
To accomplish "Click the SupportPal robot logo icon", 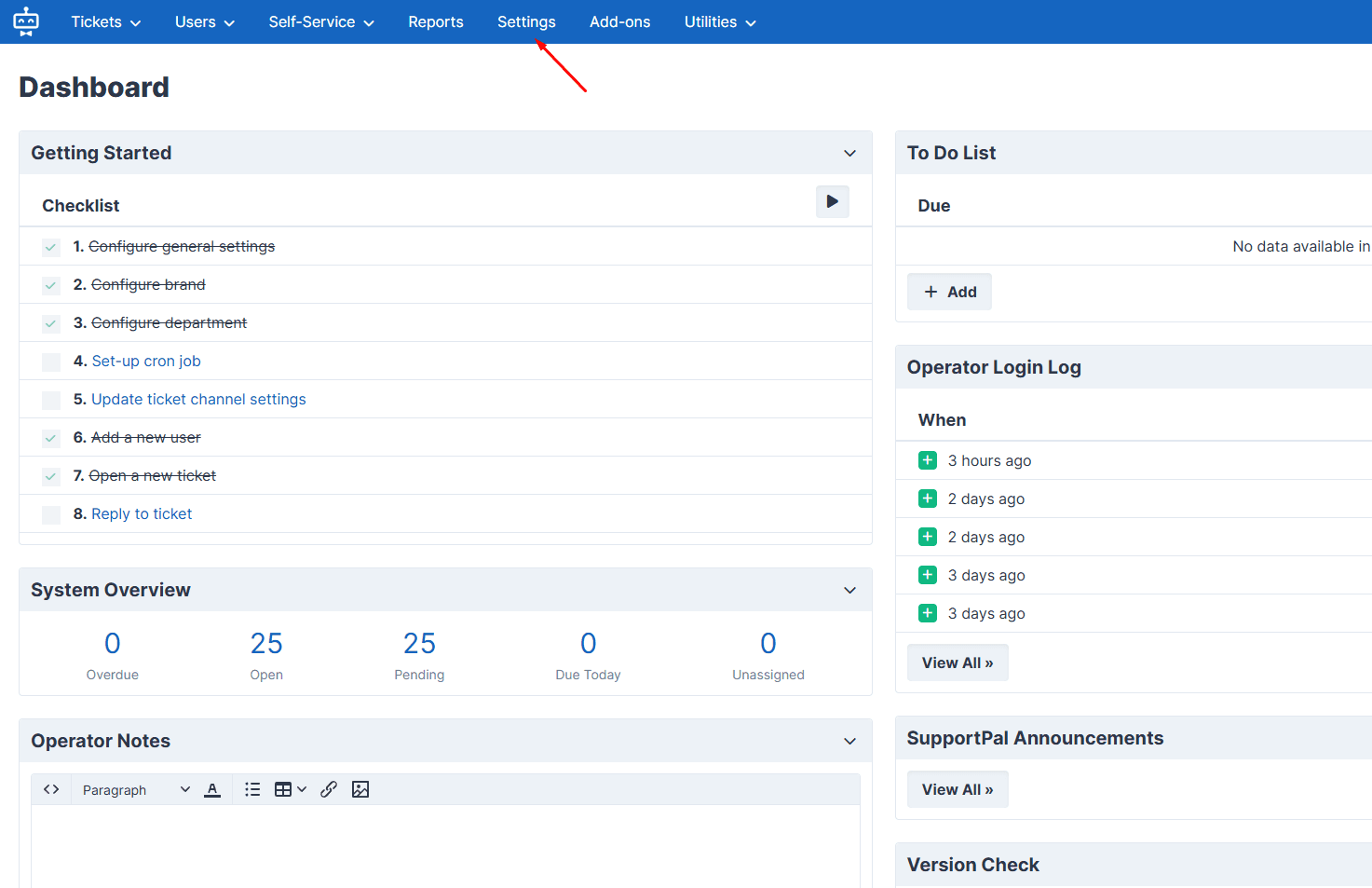I will pos(26,21).
